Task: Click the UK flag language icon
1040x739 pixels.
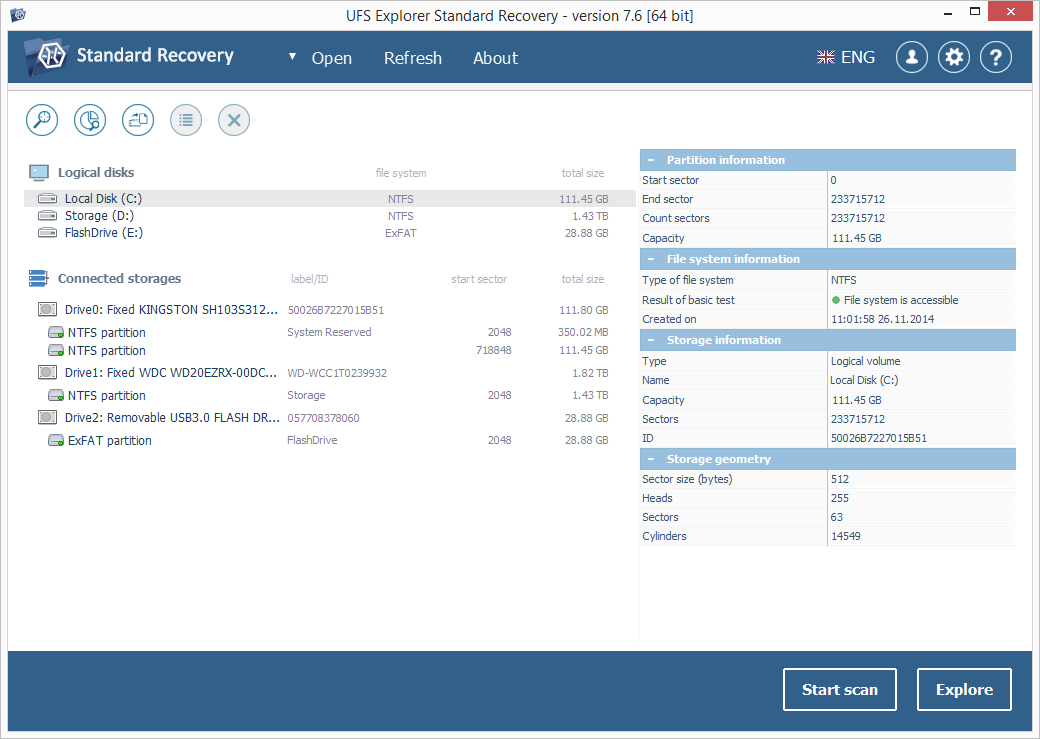Action: (x=826, y=58)
